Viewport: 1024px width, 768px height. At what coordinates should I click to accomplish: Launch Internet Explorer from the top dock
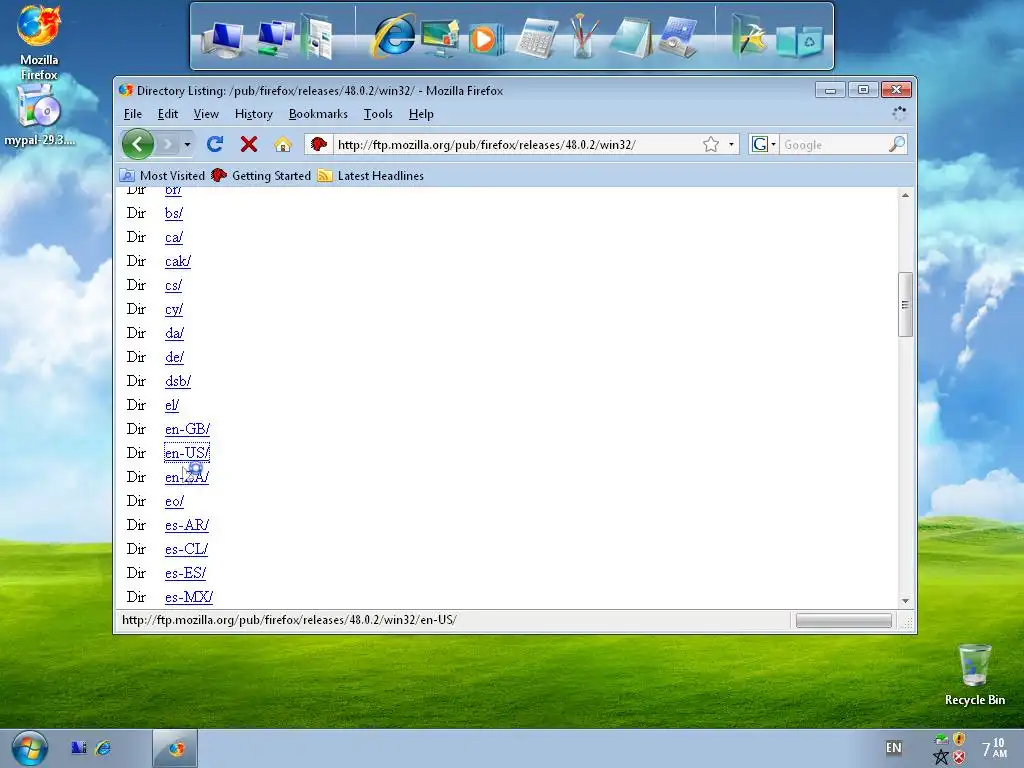[394, 36]
